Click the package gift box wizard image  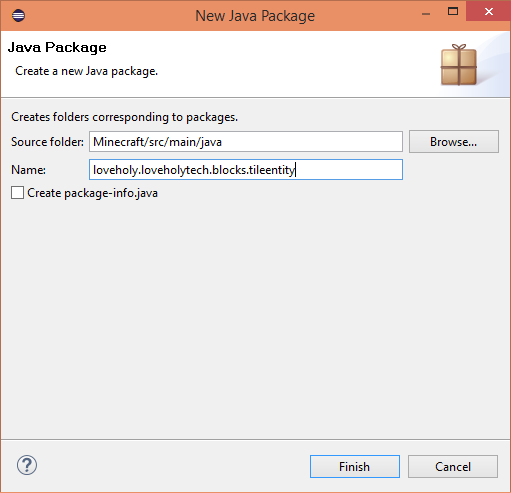point(459,65)
